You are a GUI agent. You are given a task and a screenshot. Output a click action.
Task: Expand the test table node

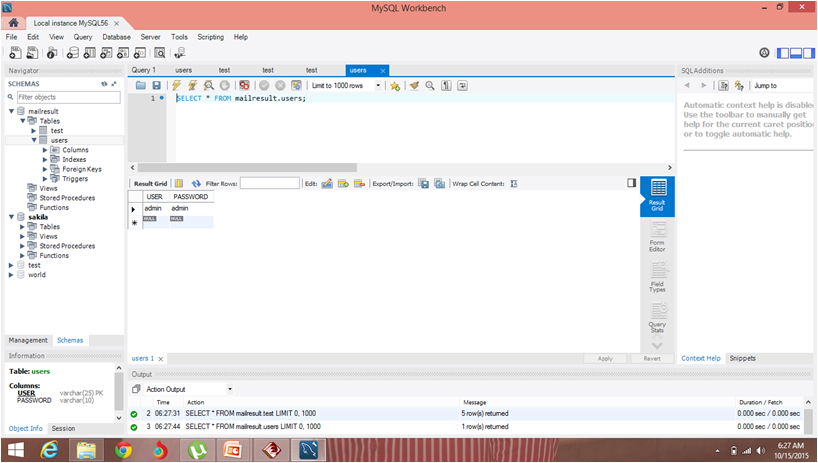pyautogui.click(x=34, y=130)
